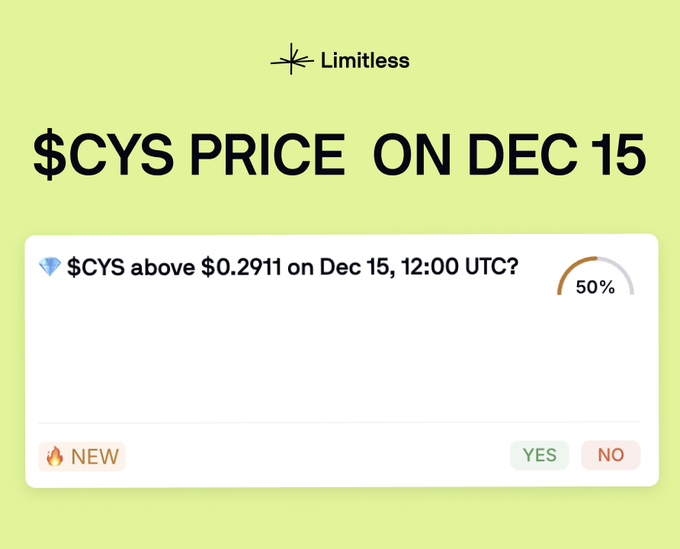
Task: Click the diamond emoji beside the market question
Action: pyautogui.click(x=49, y=268)
